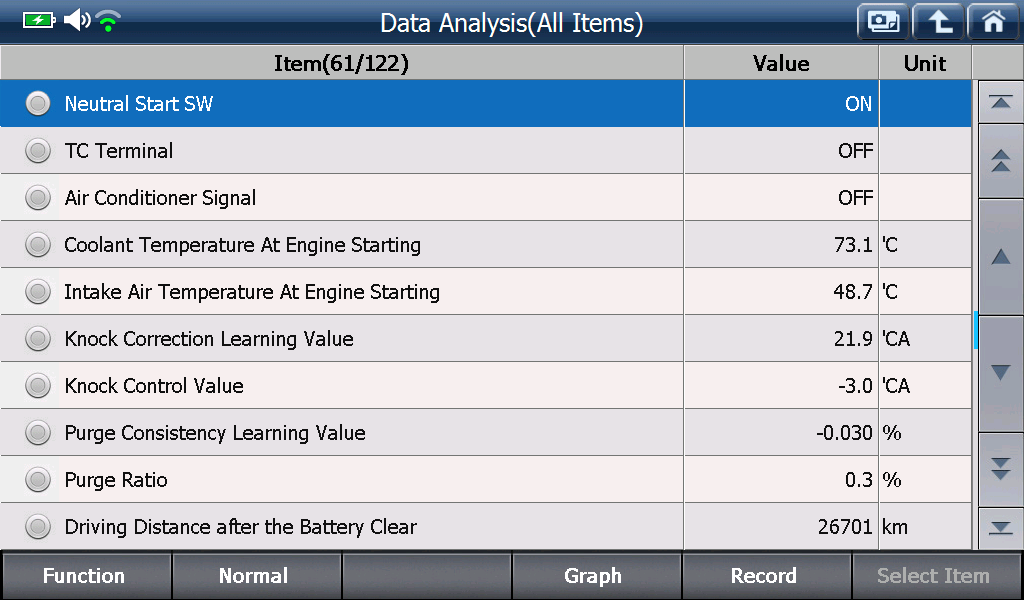Open the Function menu
1024x600 pixels.
coord(85,576)
